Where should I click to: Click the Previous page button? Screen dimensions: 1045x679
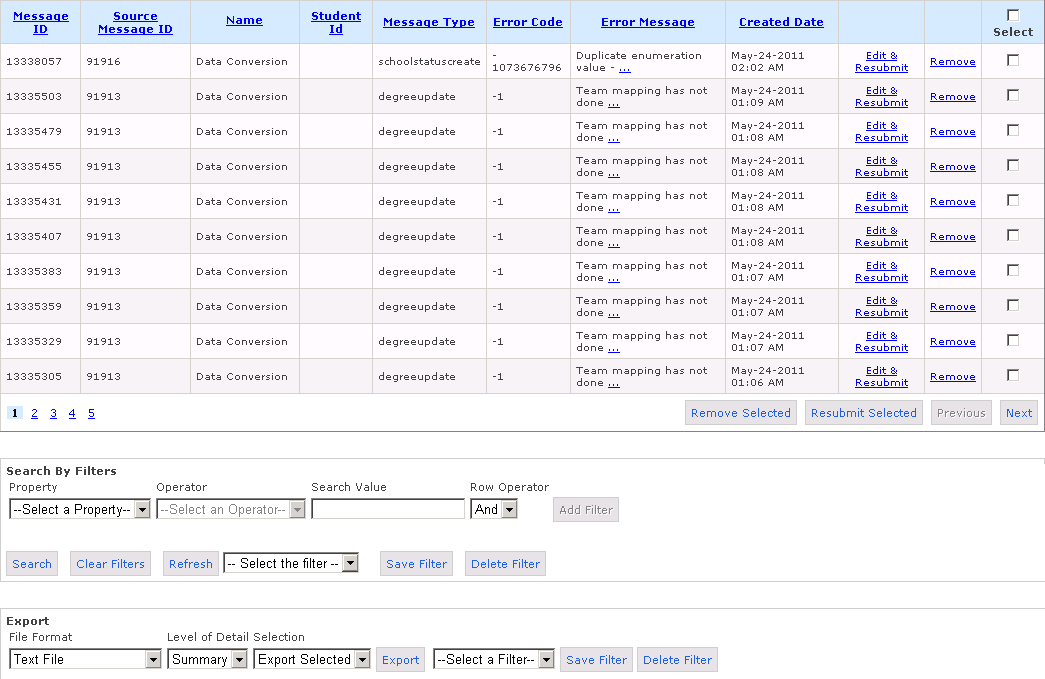pos(961,413)
